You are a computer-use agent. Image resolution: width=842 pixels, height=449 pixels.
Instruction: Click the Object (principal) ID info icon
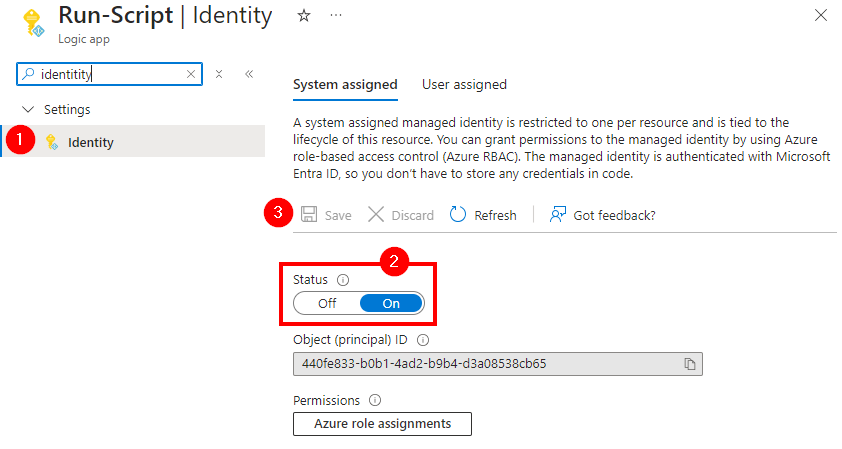coord(423,340)
